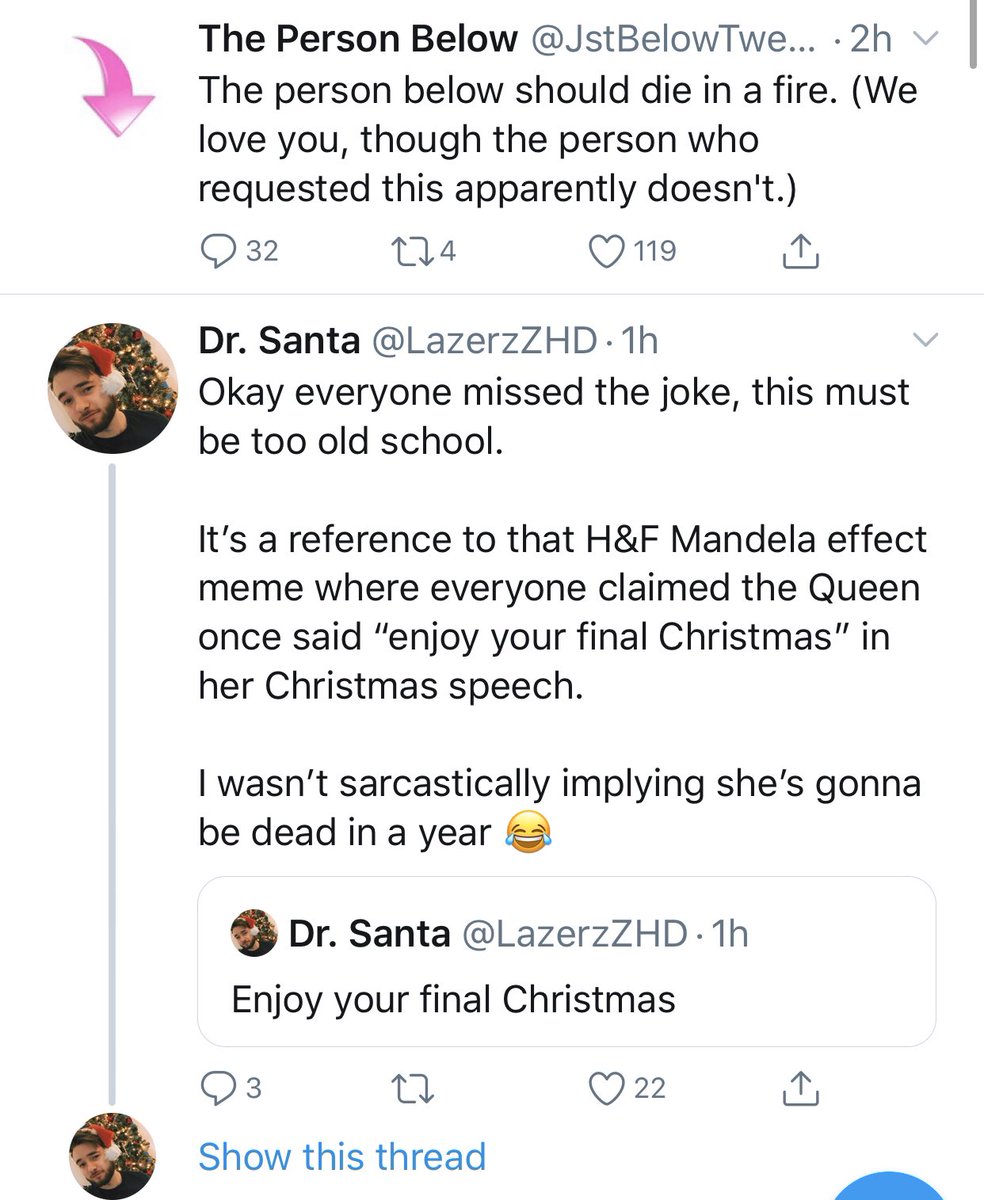Tap the small avatar inside quoted tweet

click(x=254, y=933)
